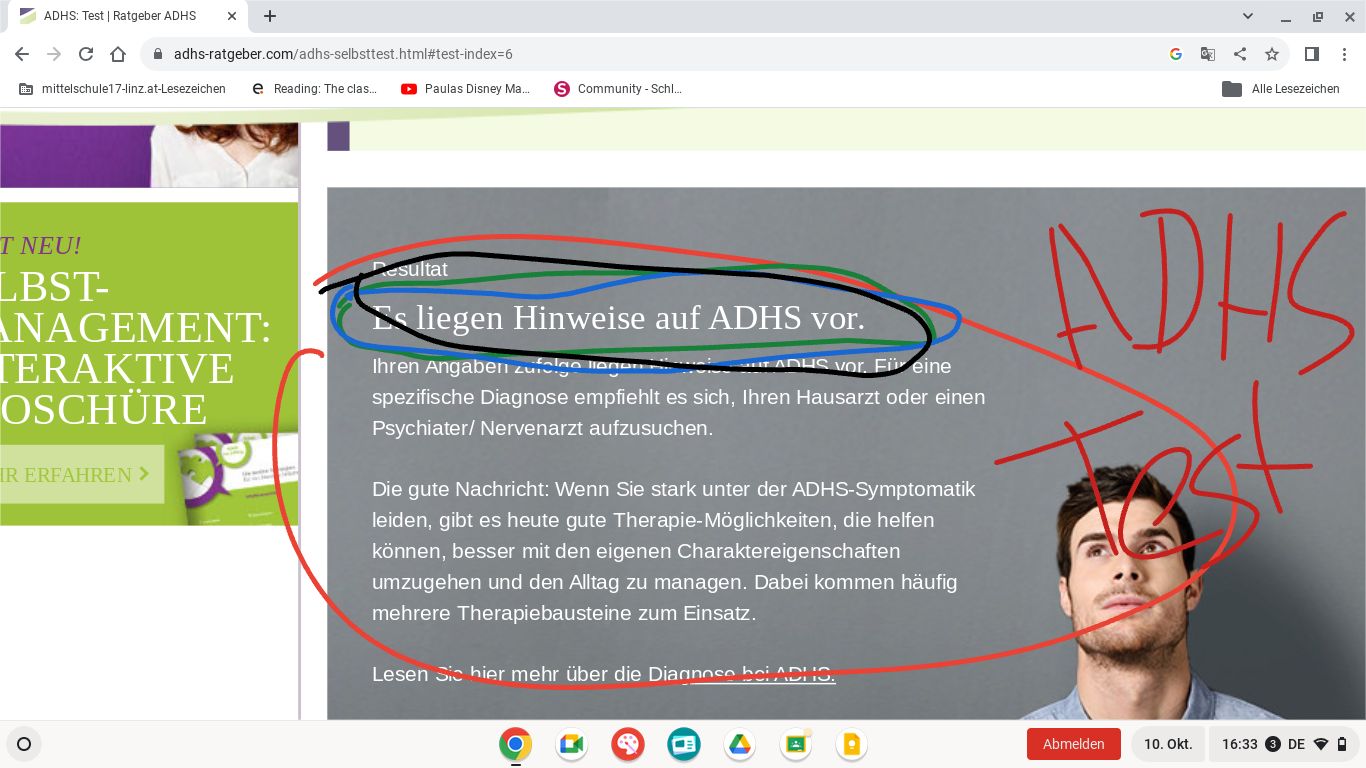
Task: Open Google Keep from the shelf
Action: click(x=851, y=744)
